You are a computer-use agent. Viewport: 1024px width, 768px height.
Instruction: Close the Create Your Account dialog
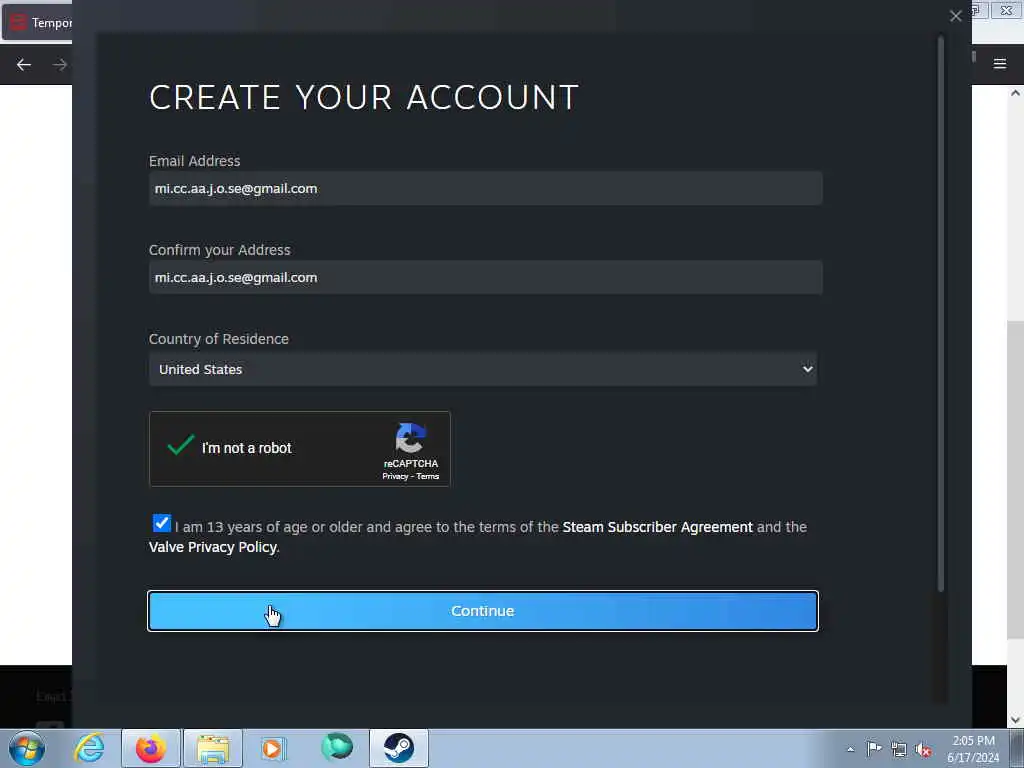pyautogui.click(x=955, y=16)
